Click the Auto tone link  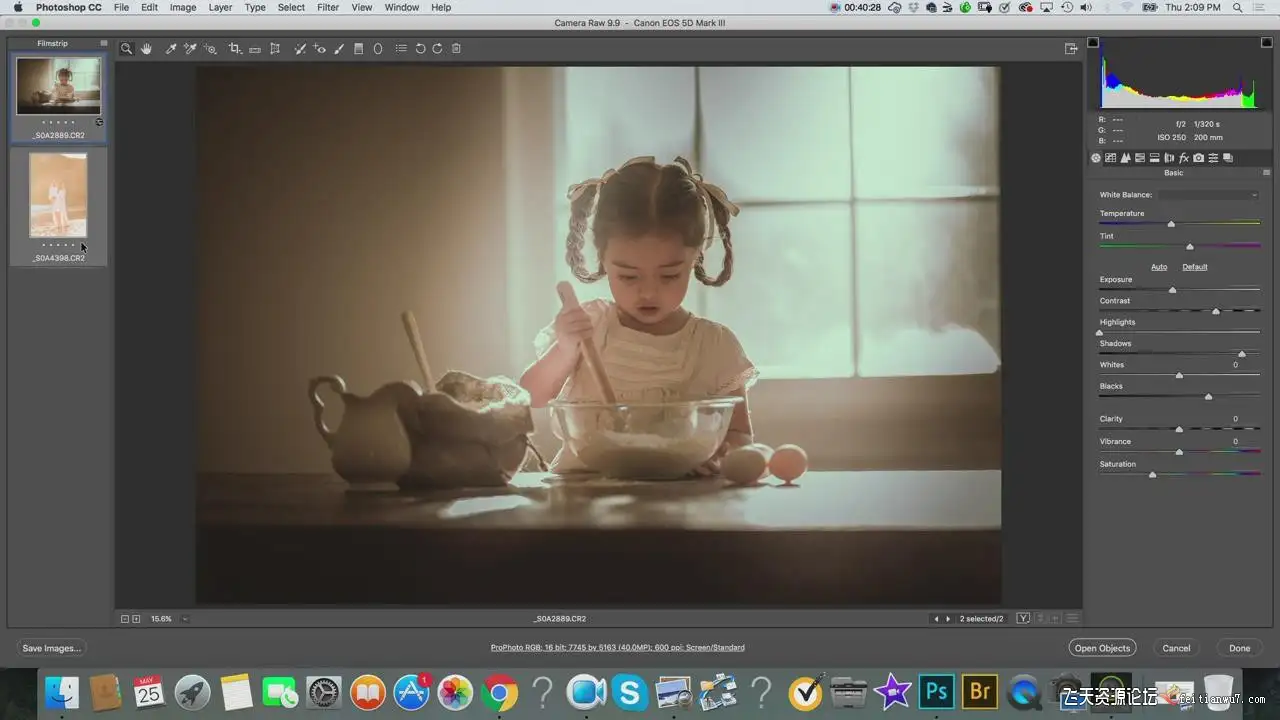pyautogui.click(x=1159, y=267)
